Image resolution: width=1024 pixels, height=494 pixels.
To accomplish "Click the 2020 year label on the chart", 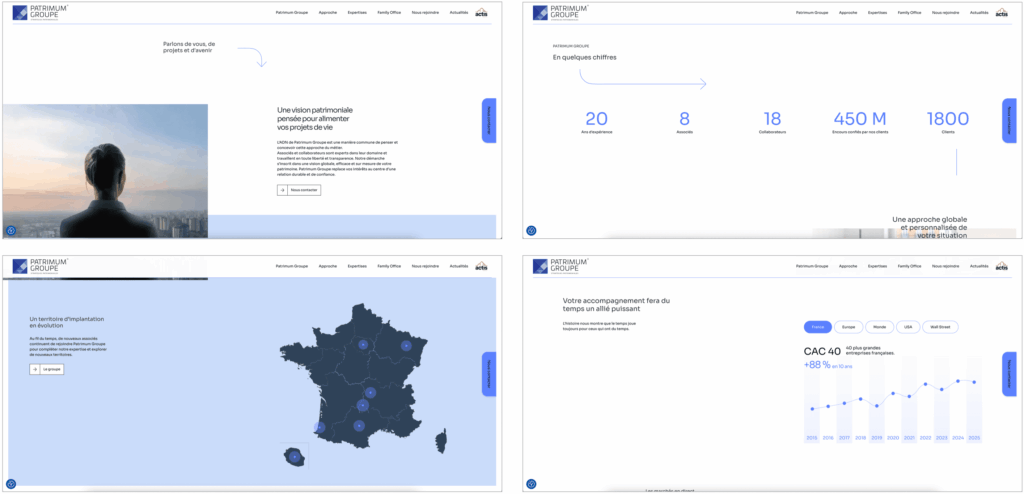I will 893,437.
